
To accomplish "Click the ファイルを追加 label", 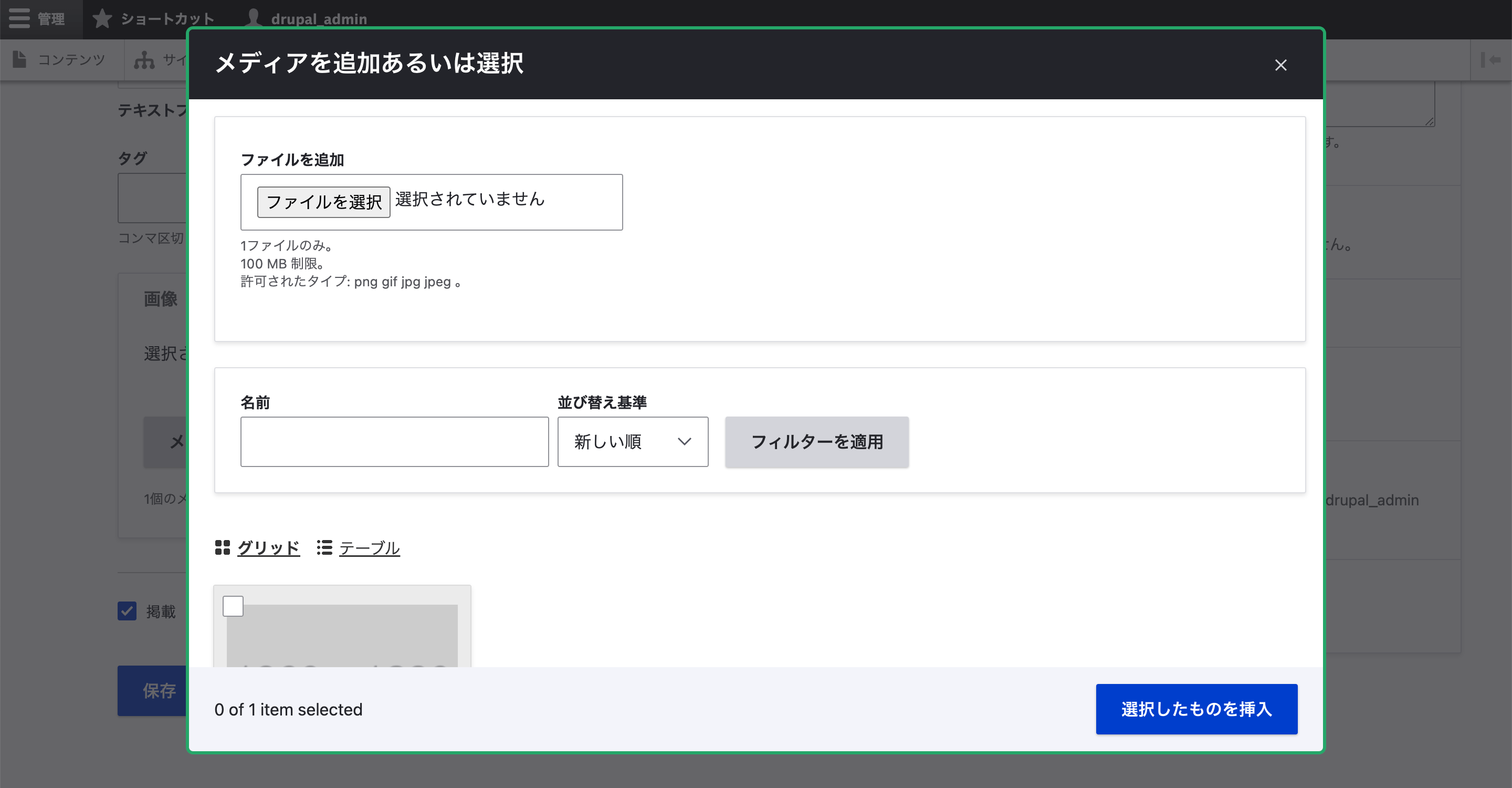I will click(292, 160).
